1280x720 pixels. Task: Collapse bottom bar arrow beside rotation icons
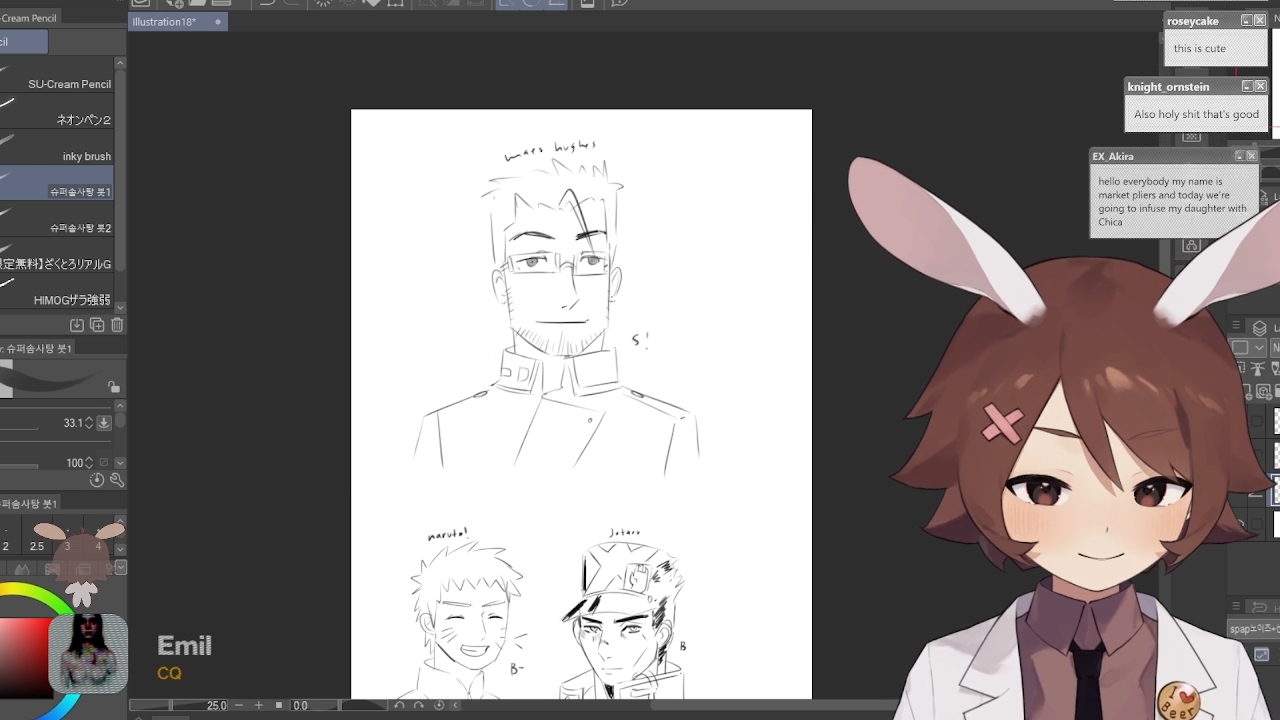(x=455, y=705)
